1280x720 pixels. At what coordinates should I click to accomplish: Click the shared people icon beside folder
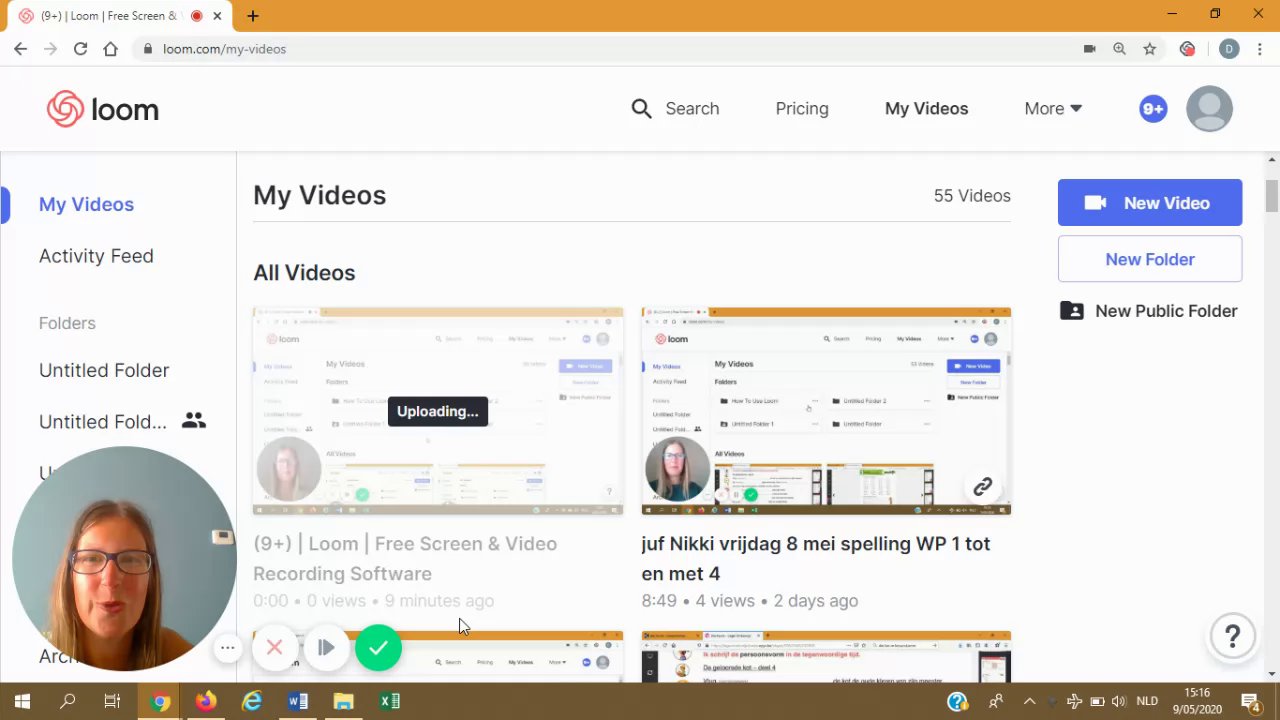click(x=194, y=421)
